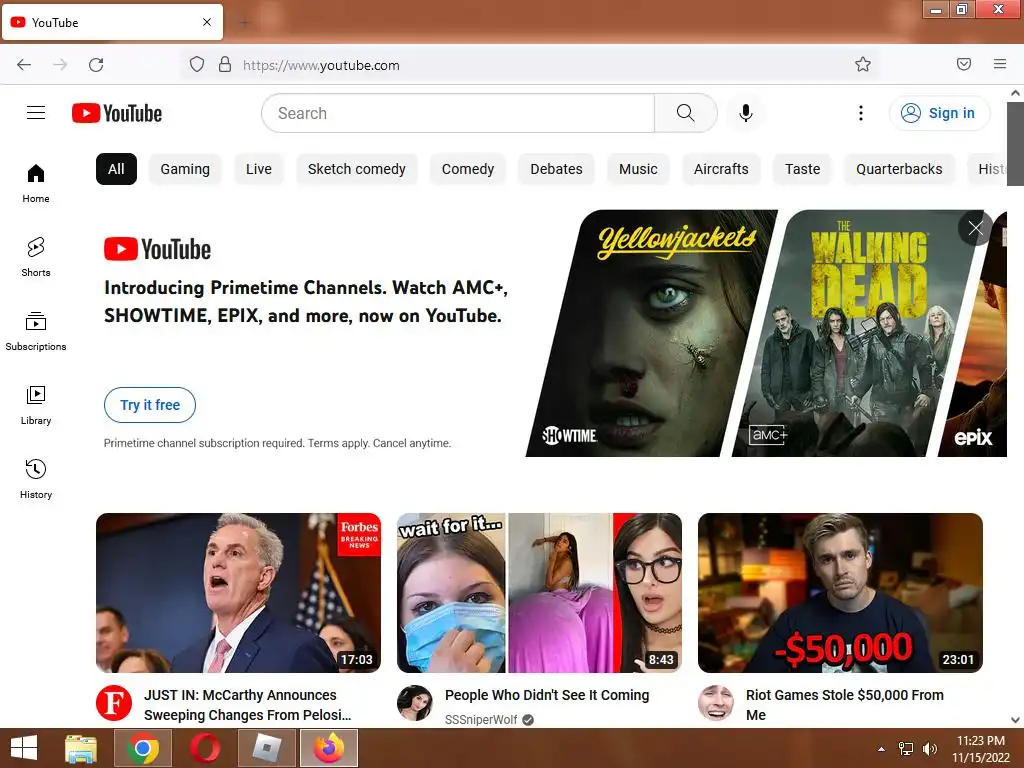Open Shorts in the sidebar
1024x768 pixels.
pos(36,257)
